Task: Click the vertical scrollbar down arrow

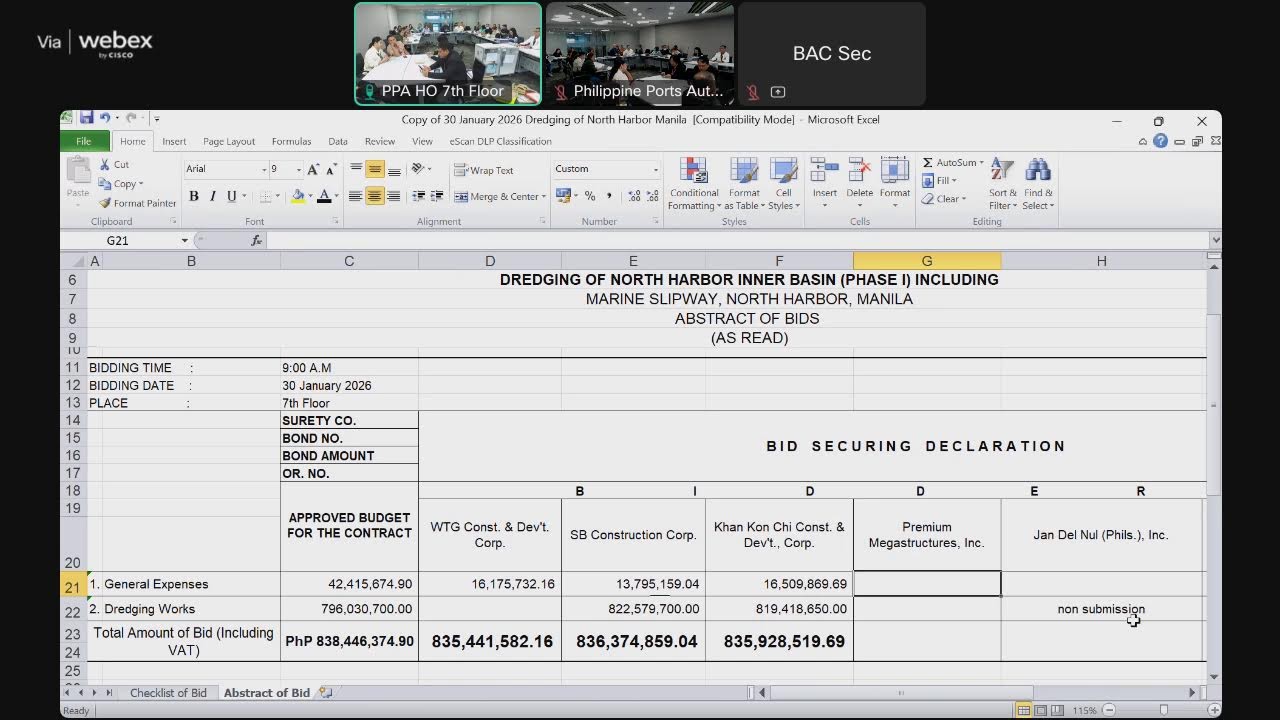Action: (1215, 677)
